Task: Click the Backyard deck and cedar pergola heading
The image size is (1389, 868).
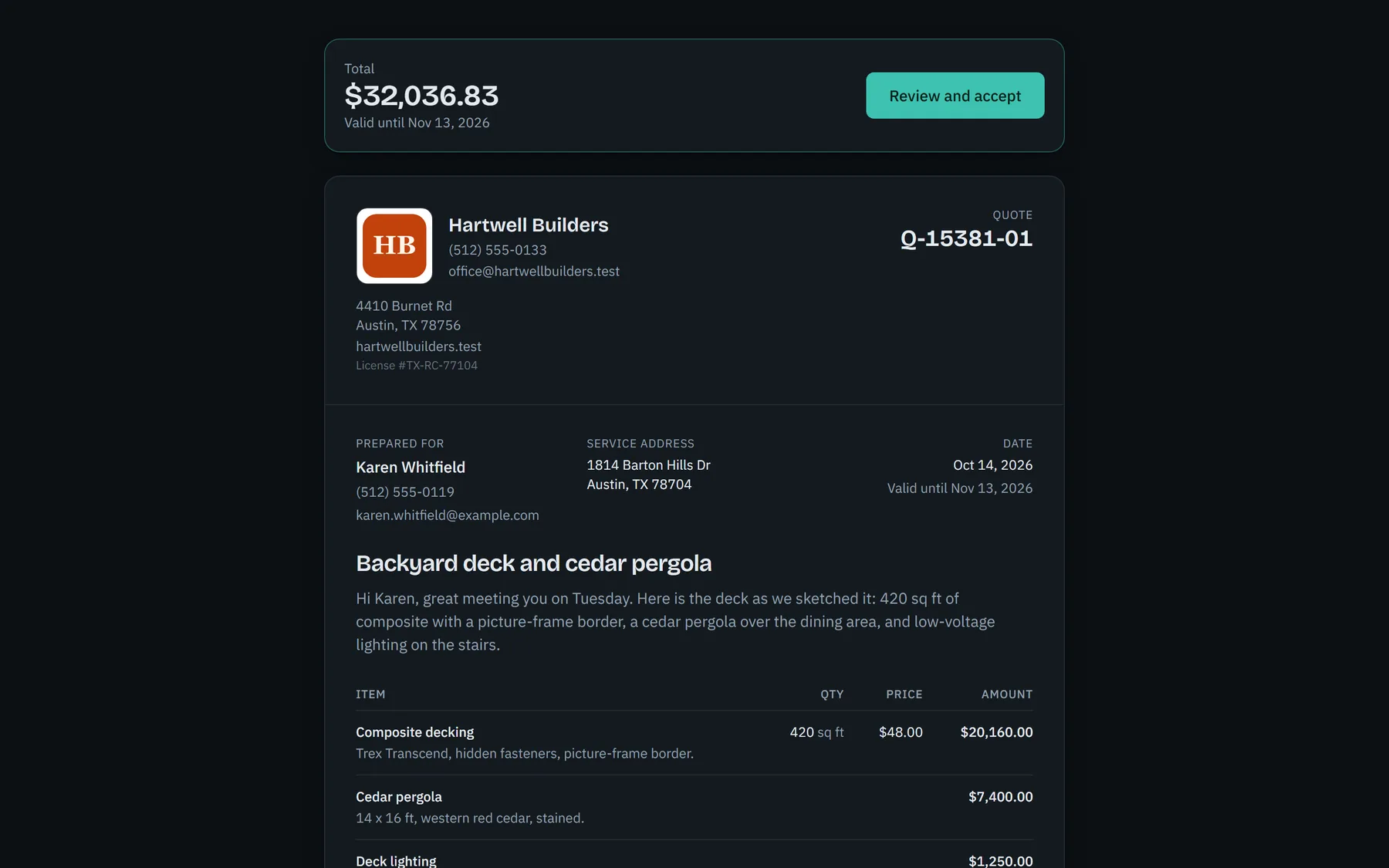Action: 534,563
